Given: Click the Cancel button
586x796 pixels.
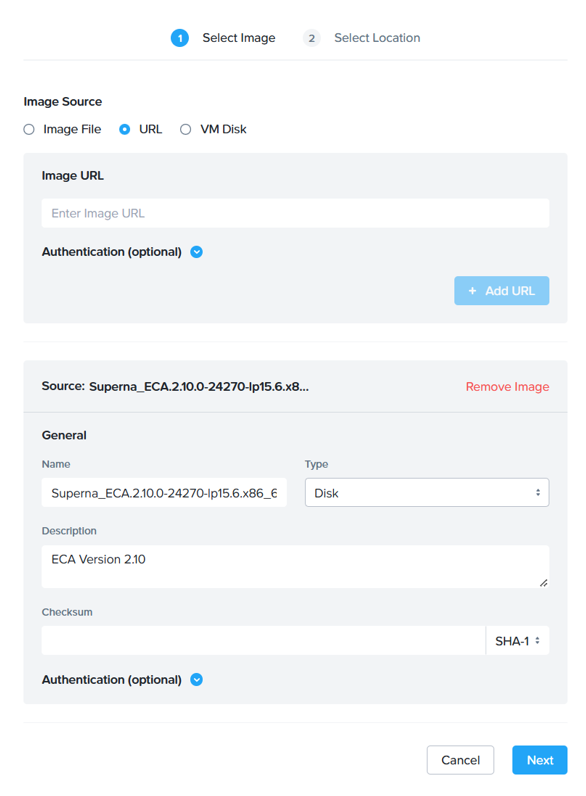Looking at the screenshot, I should (x=461, y=760).
